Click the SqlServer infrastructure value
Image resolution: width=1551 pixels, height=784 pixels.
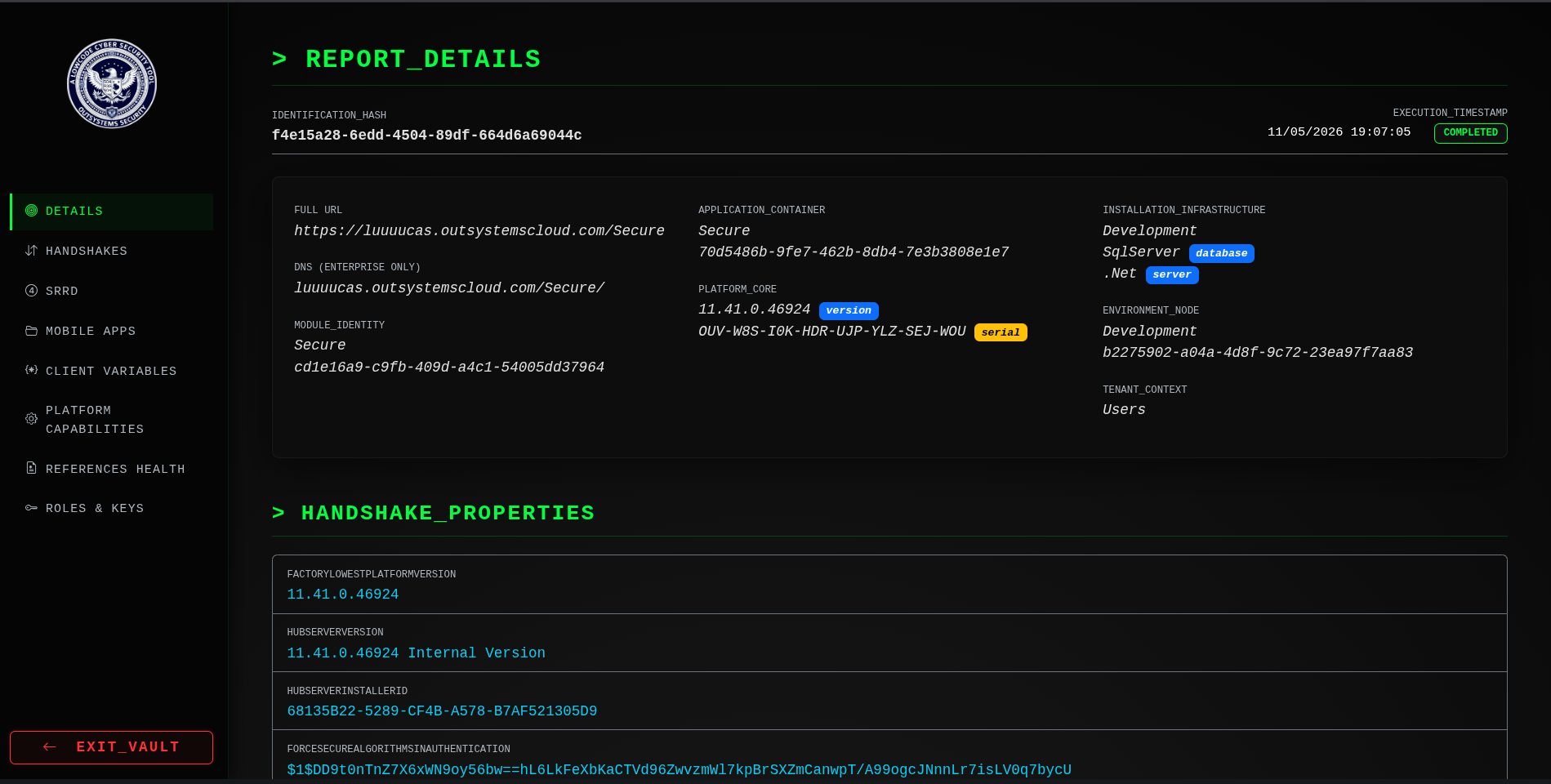[1141, 252]
